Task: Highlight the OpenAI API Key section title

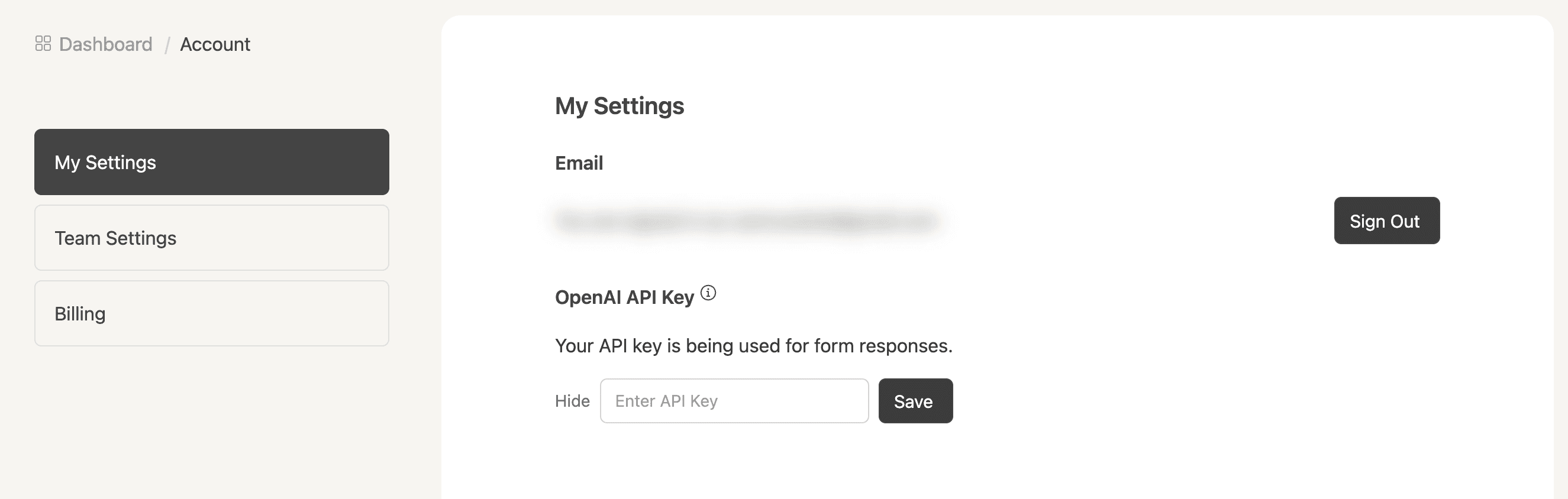Action: [x=623, y=297]
